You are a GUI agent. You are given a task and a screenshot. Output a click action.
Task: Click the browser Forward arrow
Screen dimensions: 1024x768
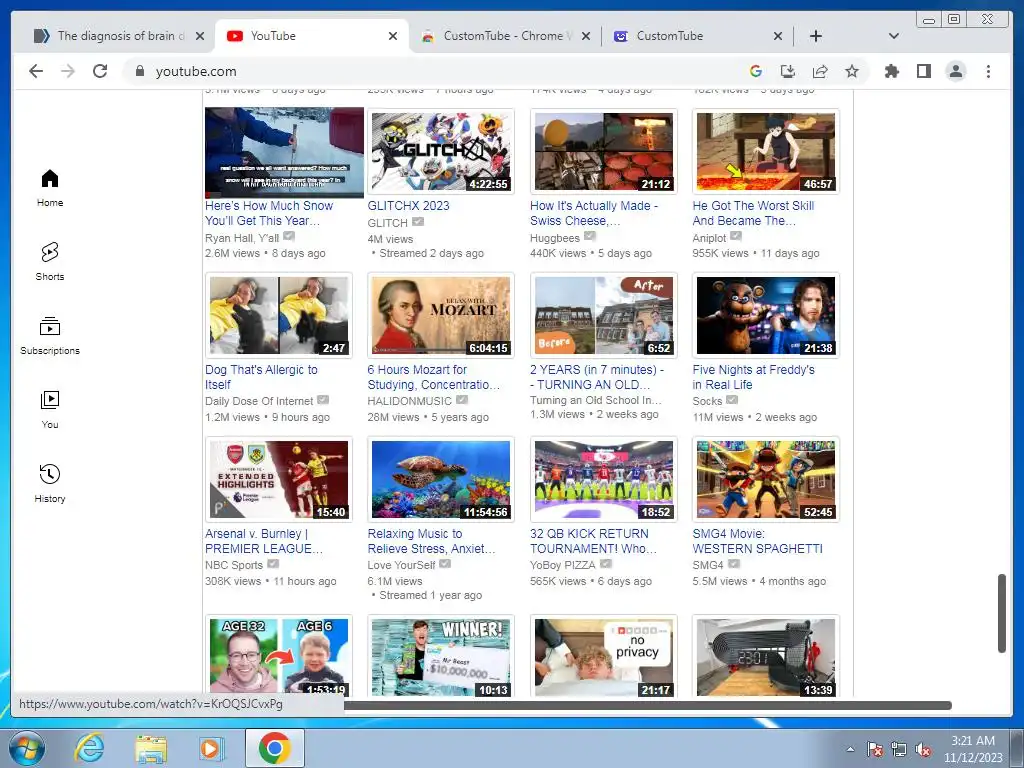pyautogui.click(x=68, y=71)
